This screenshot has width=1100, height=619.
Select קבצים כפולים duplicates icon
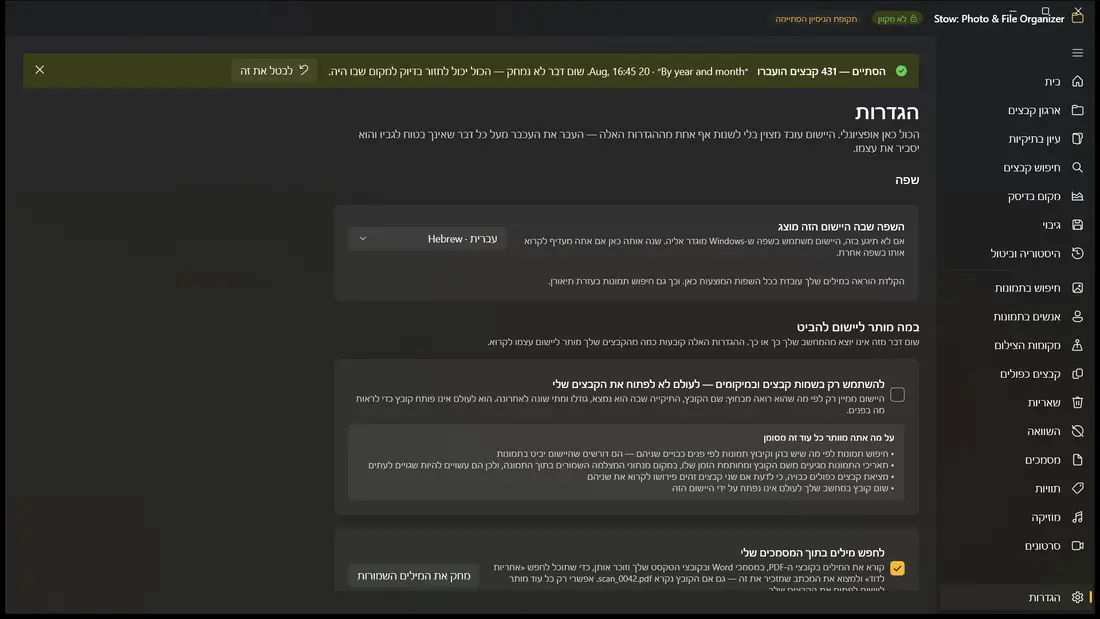[x=1078, y=374]
